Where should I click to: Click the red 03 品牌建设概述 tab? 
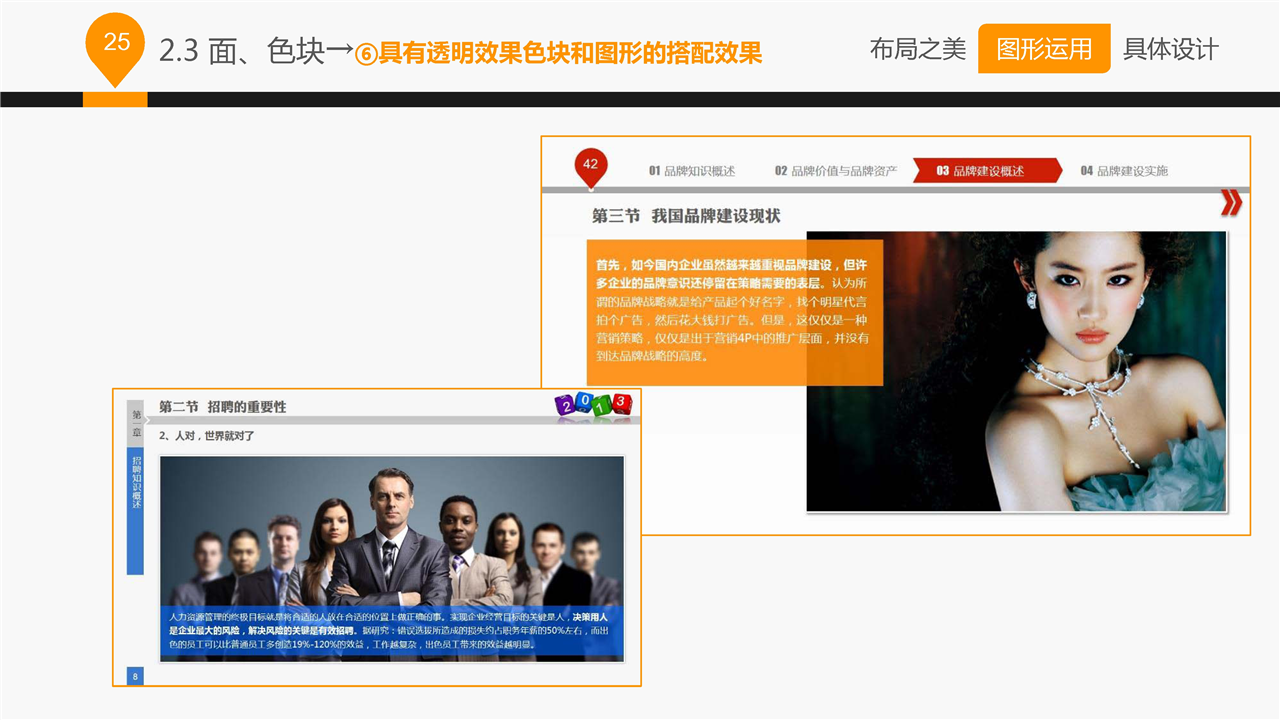coord(984,171)
